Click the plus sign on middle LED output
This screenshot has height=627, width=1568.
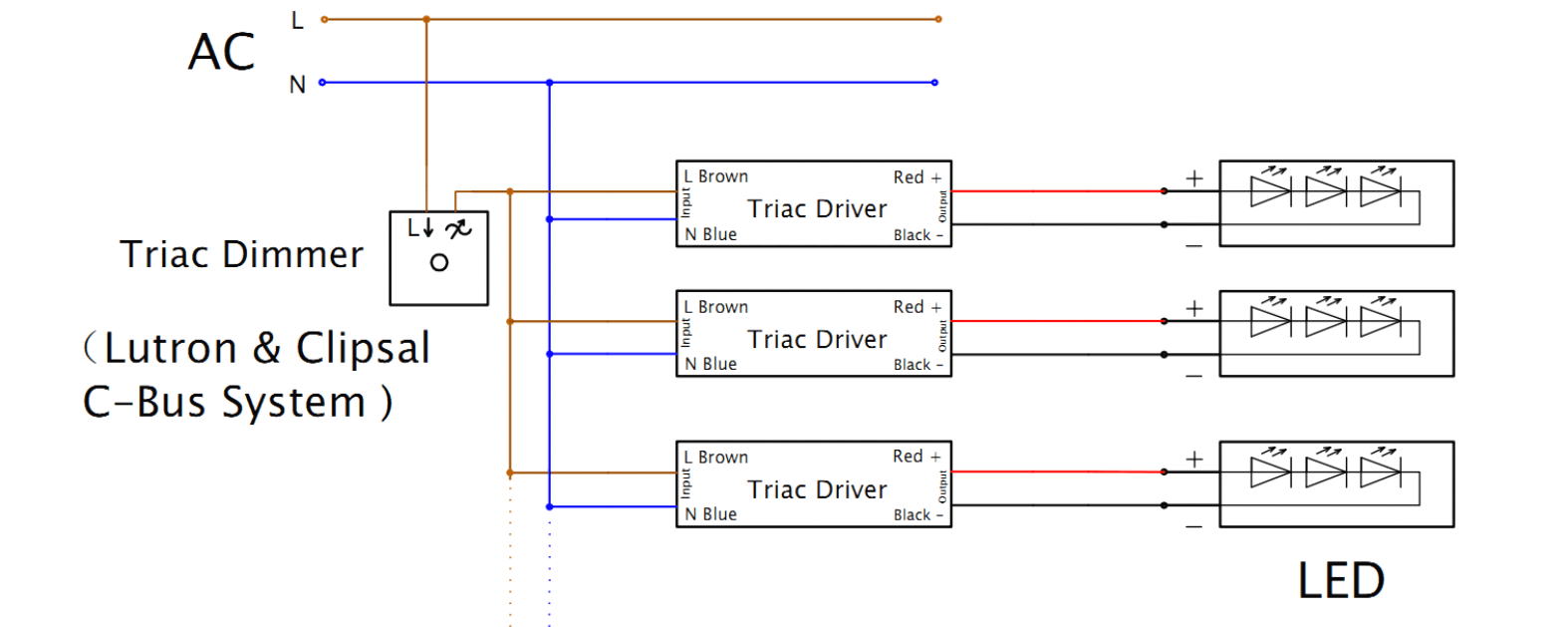click(x=1194, y=309)
